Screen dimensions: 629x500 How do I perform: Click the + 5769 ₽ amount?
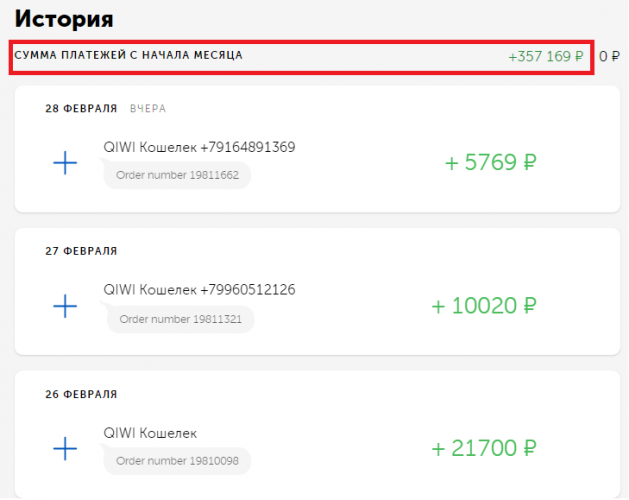(490, 162)
